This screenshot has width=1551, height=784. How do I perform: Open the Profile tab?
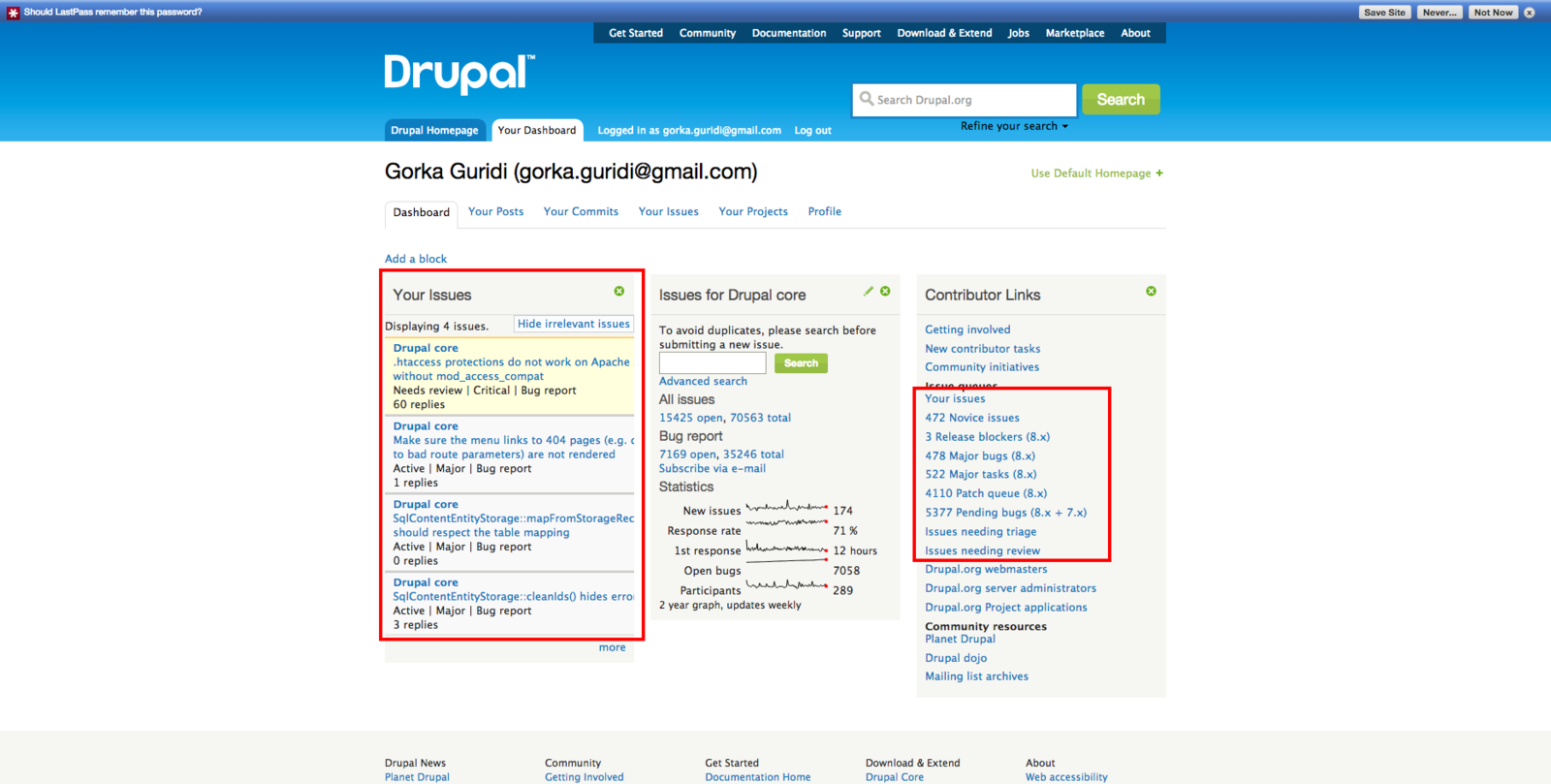(x=825, y=211)
